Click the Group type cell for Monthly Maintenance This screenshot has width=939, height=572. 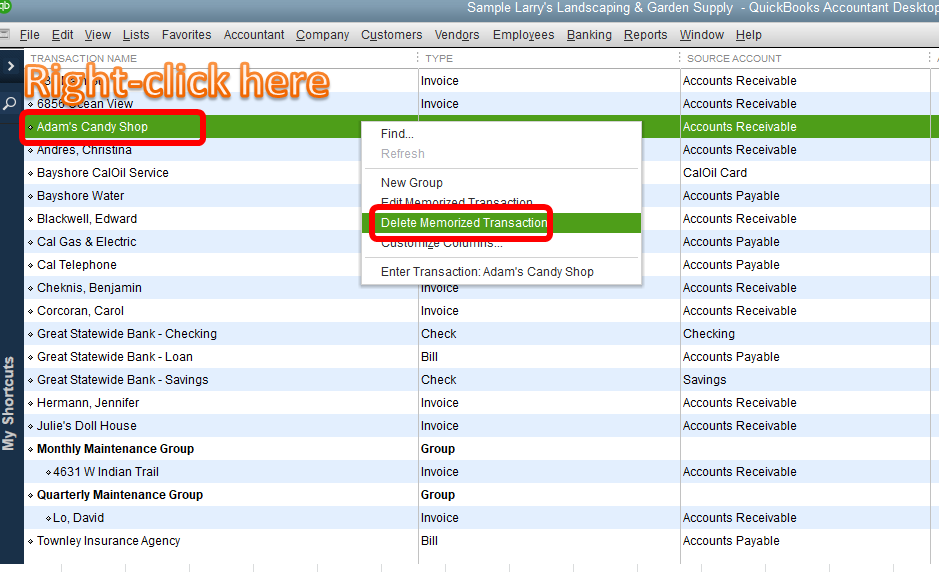[x=438, y=449]
